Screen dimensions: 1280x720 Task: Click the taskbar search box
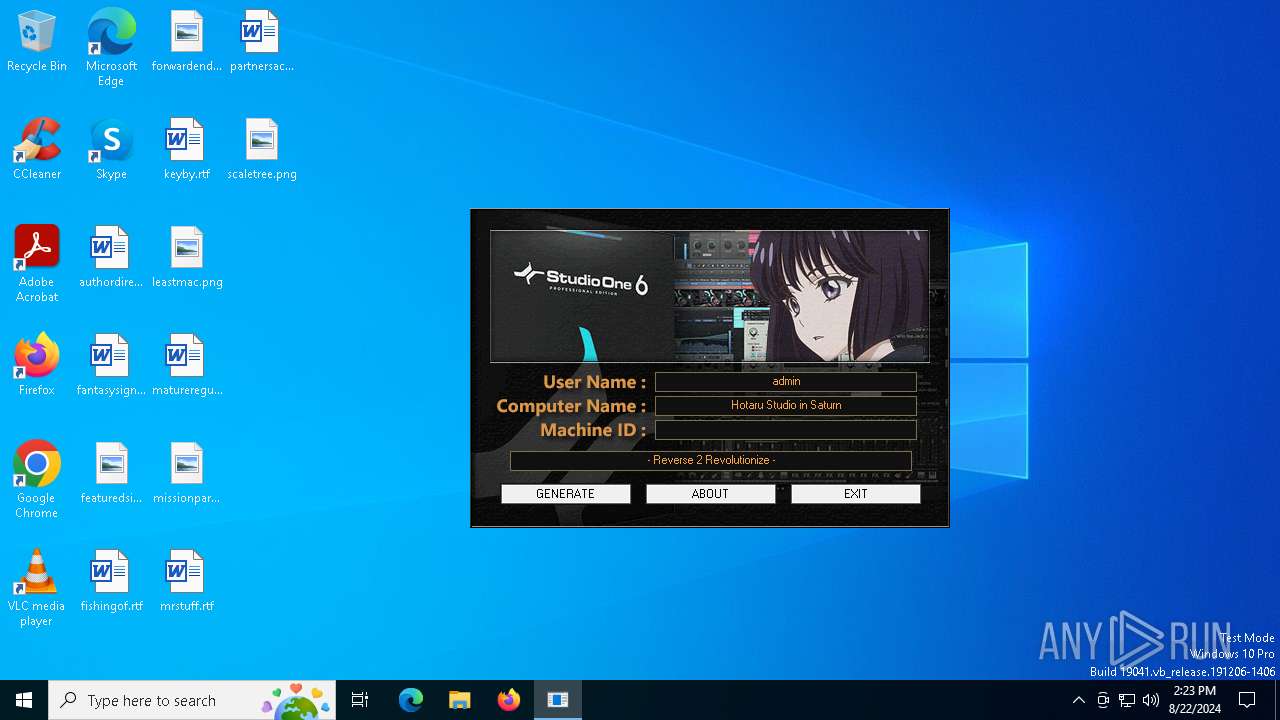[192, 700]
